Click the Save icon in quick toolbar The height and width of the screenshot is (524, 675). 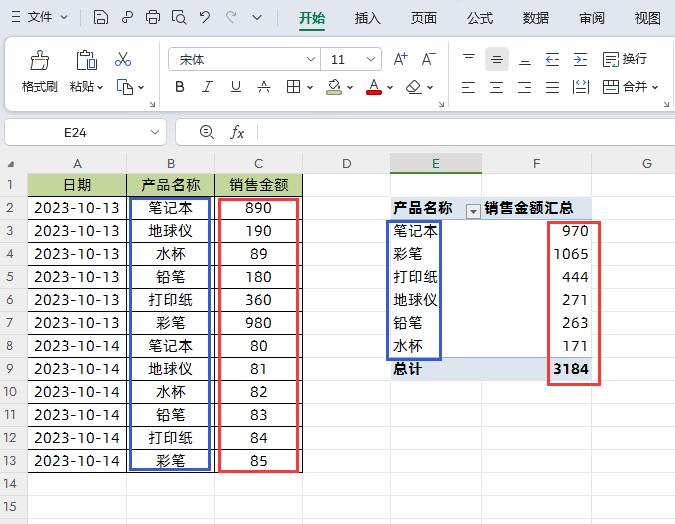[100, 18]
